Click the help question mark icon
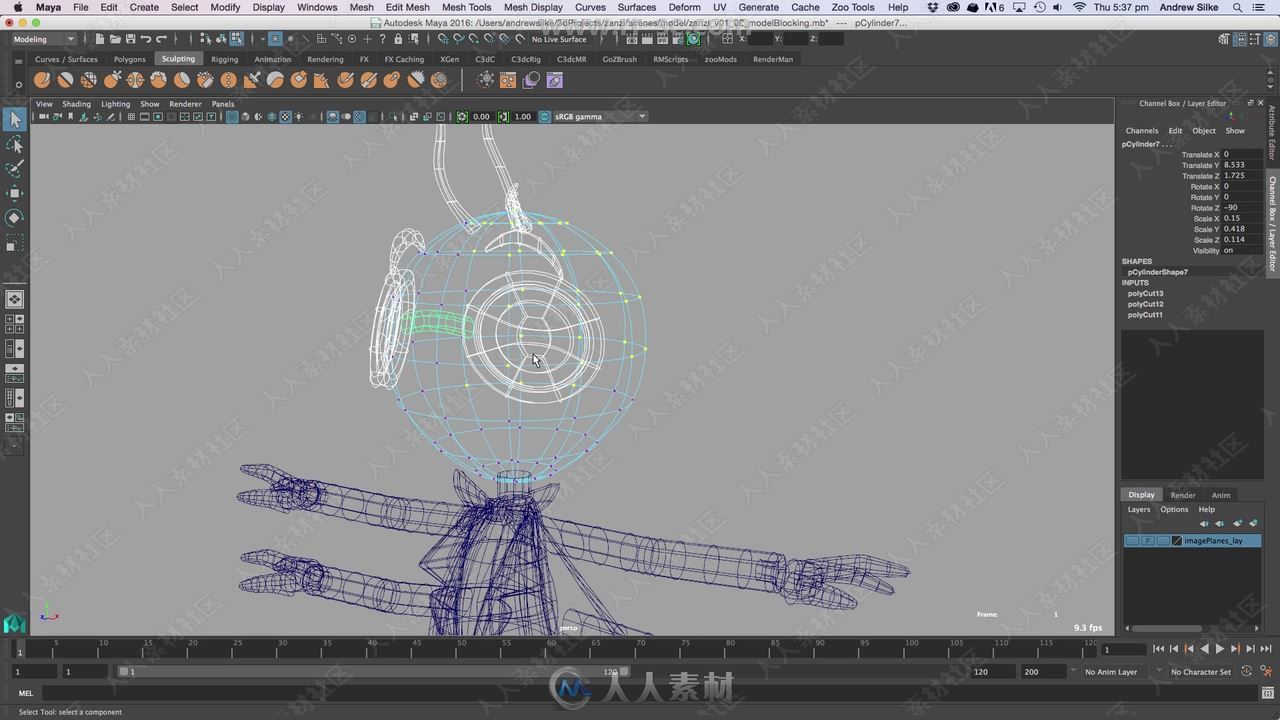Viewport: 1280px width, 720px height. click(382, 39)
